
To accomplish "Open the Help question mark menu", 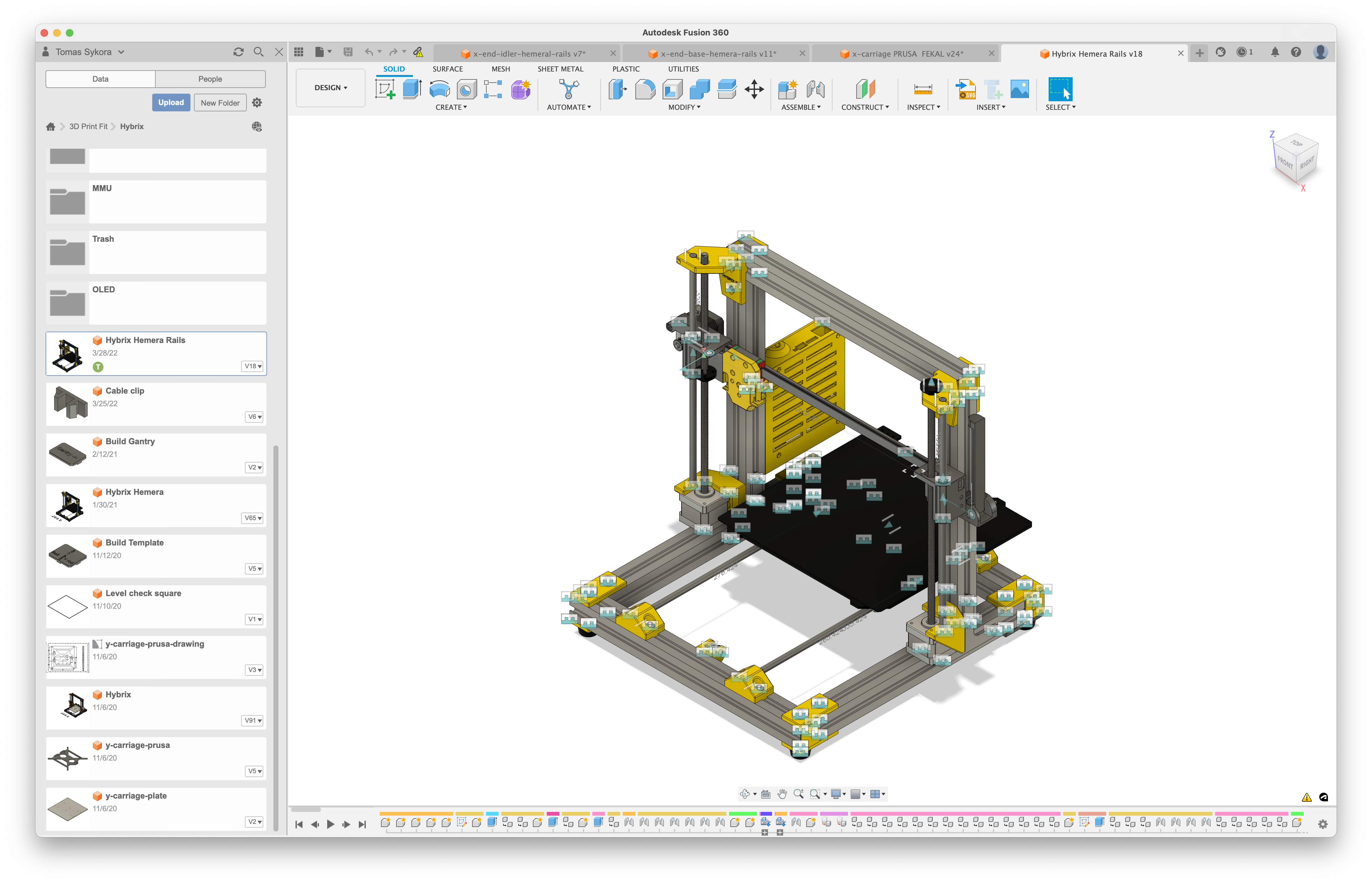I will click(x=1296, y=52).
